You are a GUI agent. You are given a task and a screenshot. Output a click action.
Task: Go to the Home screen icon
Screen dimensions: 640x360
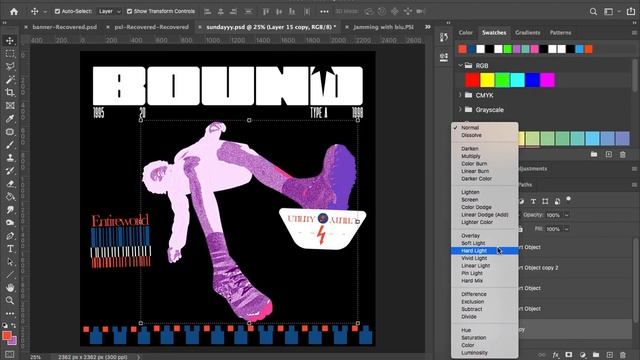coord(14,11)
